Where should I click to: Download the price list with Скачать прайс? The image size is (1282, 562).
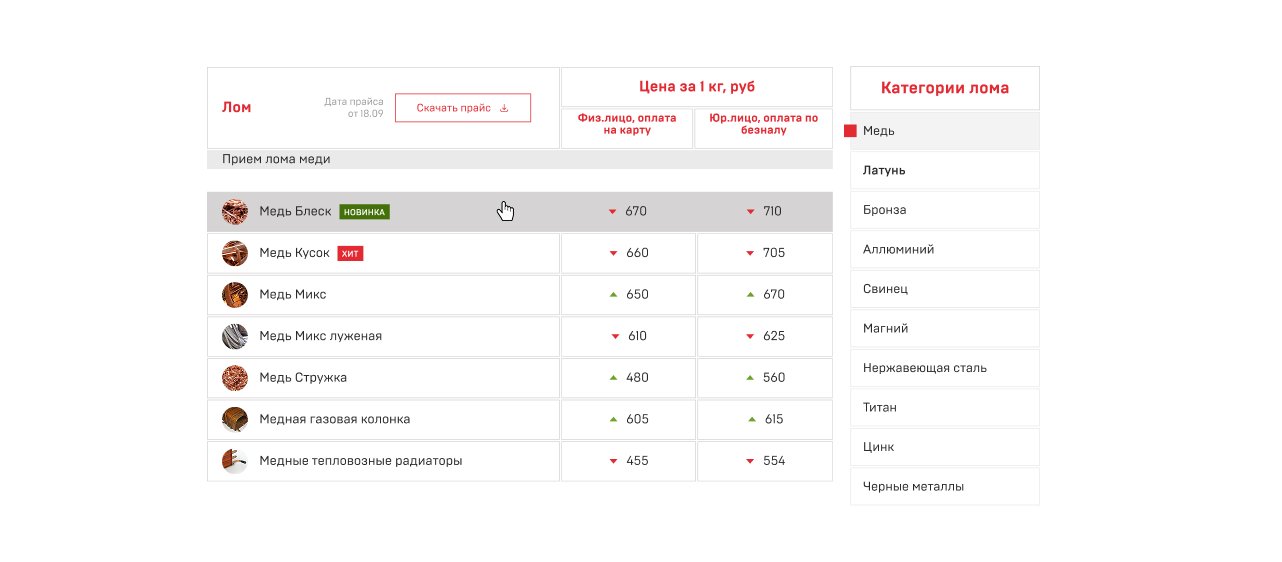(462, 108)
